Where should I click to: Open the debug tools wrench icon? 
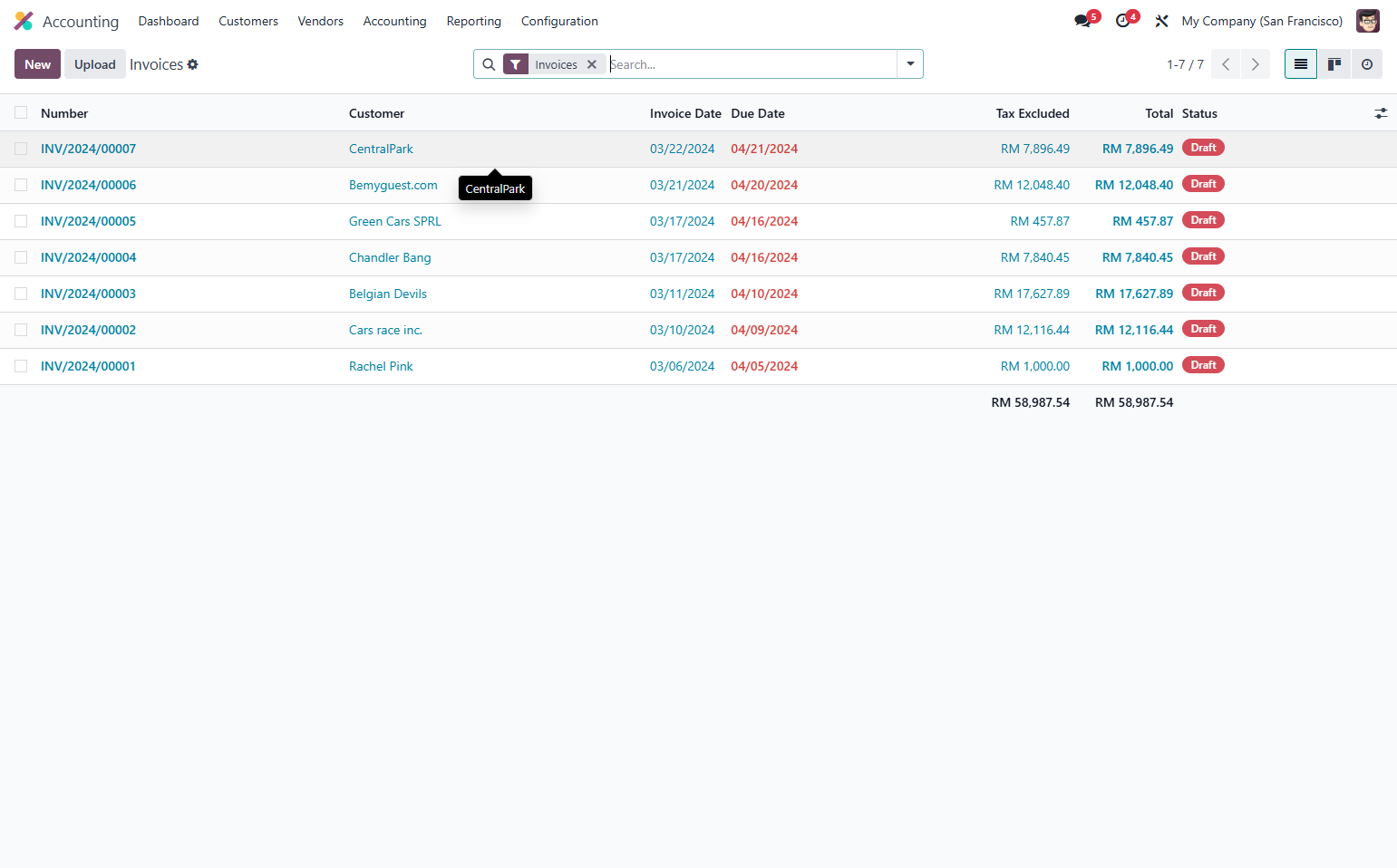pos(1161,21)
